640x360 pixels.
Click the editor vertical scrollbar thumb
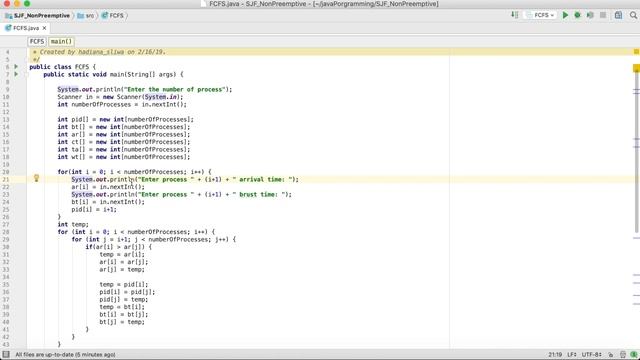click(636, 151)
